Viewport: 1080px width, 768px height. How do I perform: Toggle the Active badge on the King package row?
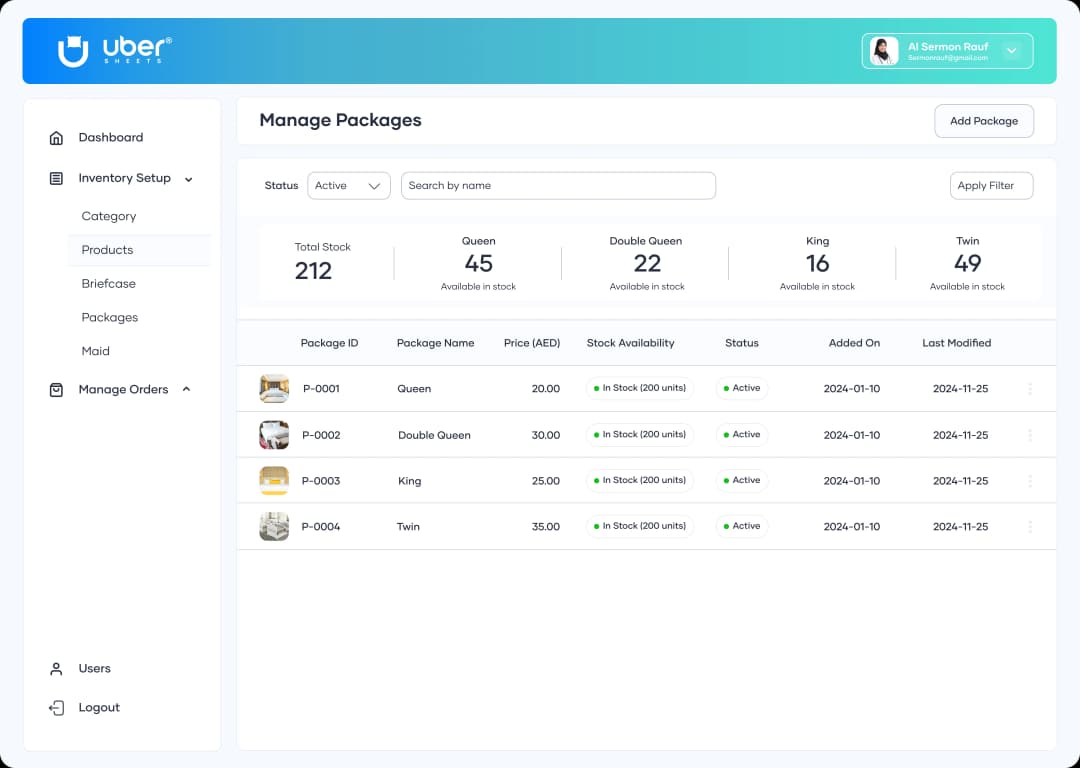coord(741,480)
